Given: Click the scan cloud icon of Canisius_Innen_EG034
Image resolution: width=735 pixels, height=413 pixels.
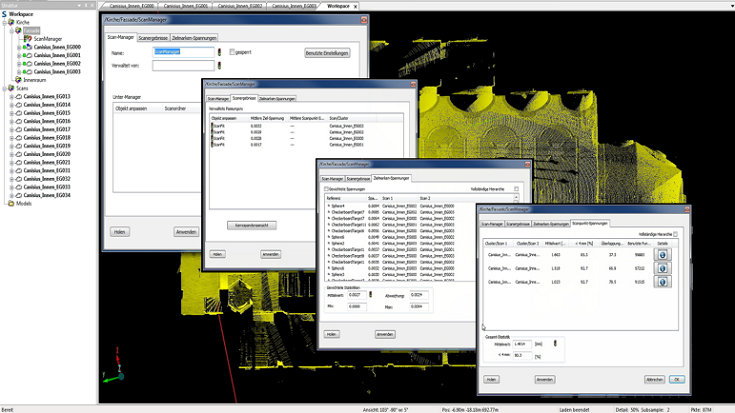Looking at the screenshot, I should point(19,195).
